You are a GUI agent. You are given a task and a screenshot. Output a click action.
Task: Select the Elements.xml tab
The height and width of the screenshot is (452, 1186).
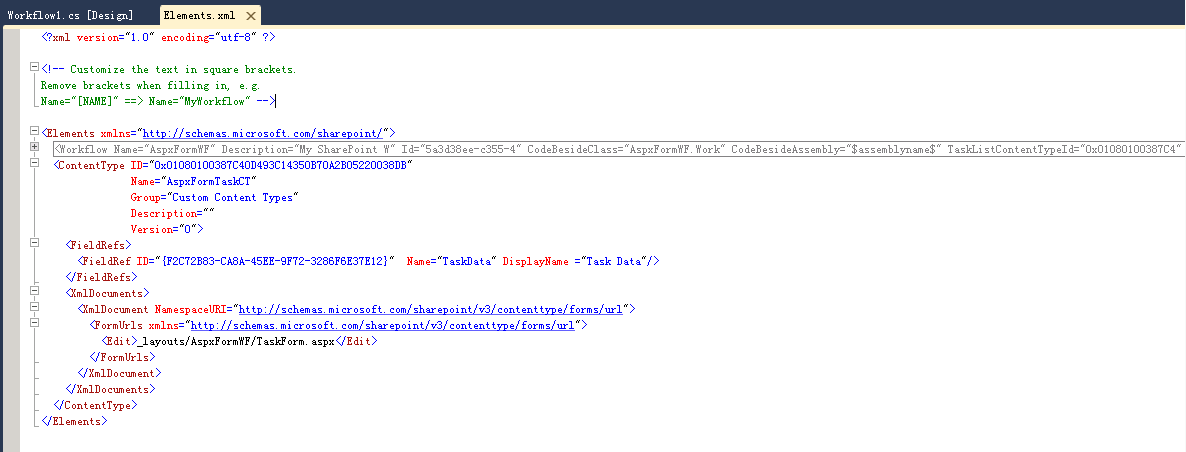point(199,15)
